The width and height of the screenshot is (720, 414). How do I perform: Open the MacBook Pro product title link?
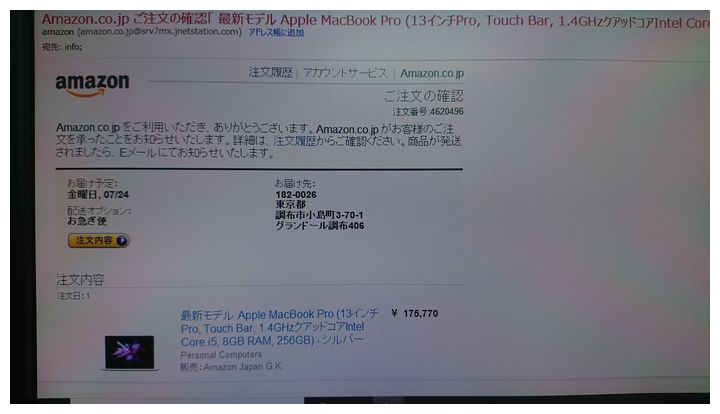[279, 328]
